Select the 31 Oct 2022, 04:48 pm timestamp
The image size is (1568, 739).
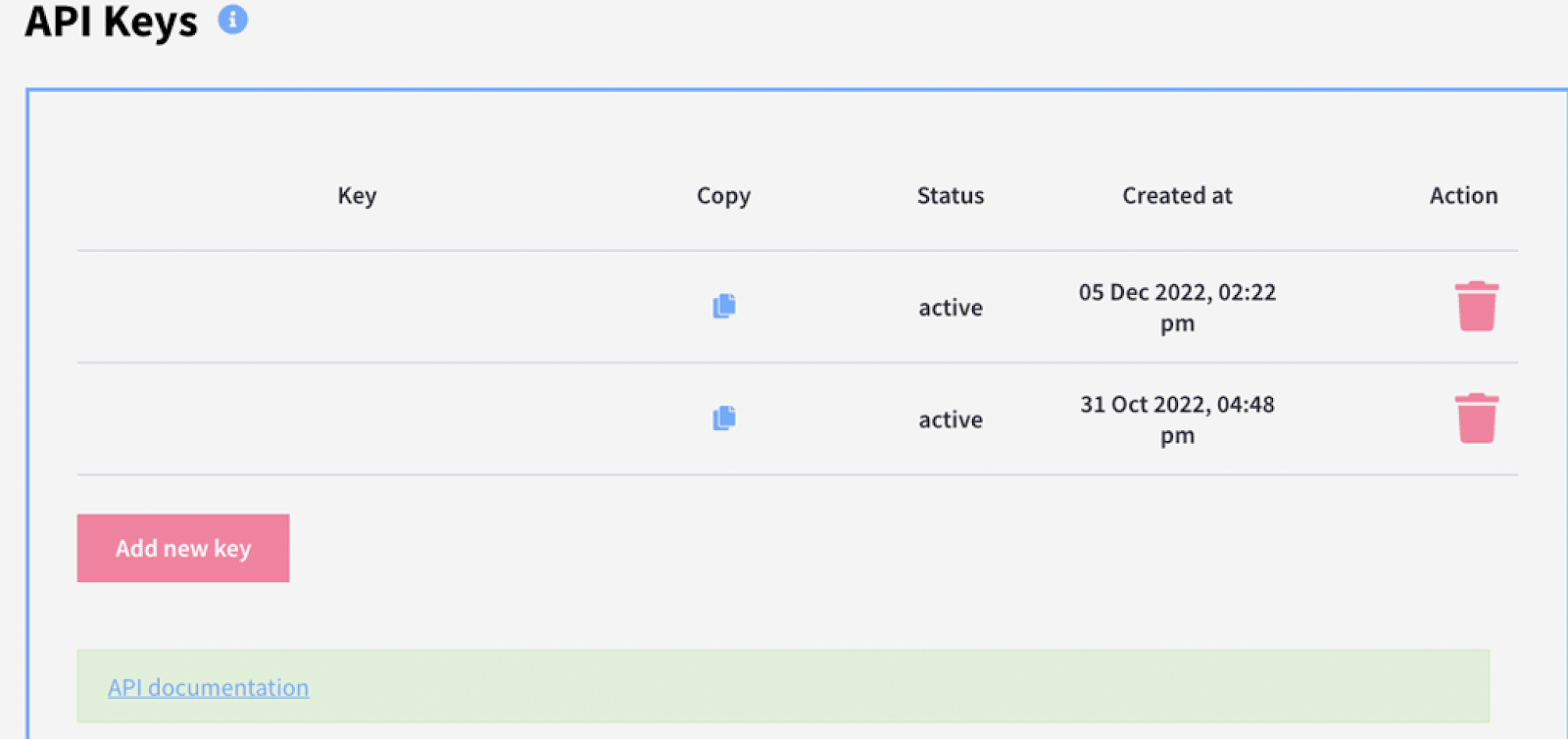point(1177,419)
